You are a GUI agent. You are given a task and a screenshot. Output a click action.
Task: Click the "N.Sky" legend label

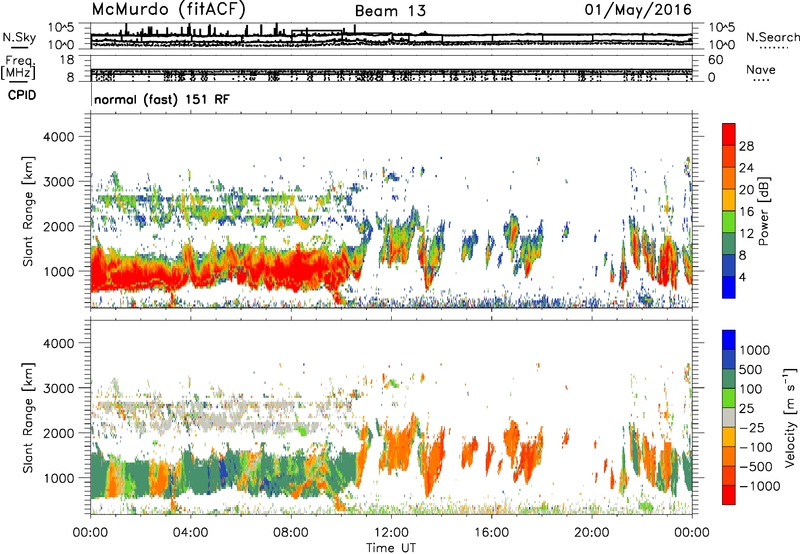coord(19,37)
